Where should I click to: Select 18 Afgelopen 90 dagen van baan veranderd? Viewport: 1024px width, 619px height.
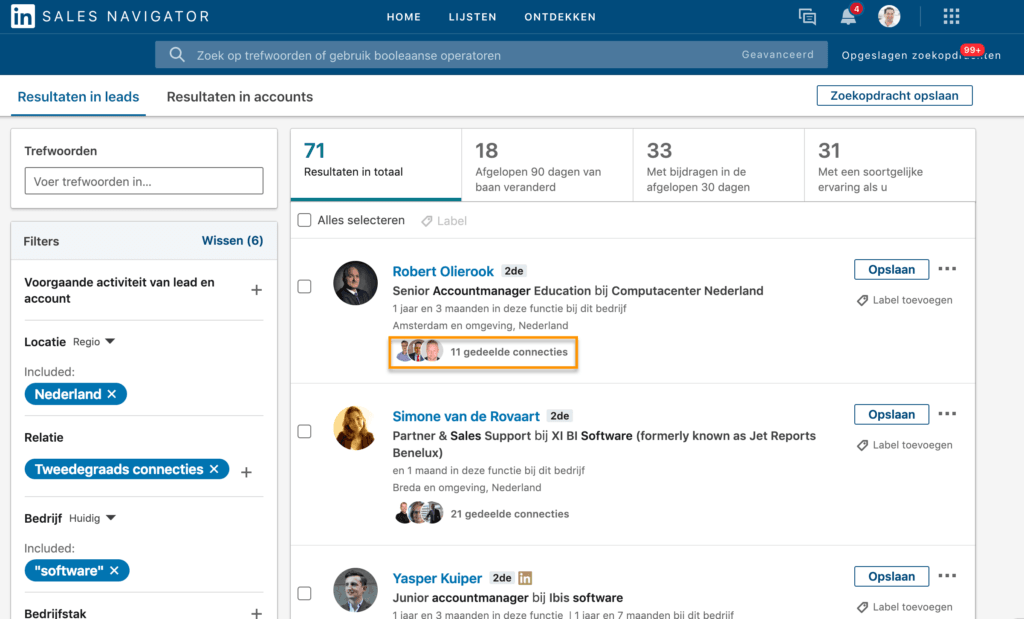click(x=547, y=165)
